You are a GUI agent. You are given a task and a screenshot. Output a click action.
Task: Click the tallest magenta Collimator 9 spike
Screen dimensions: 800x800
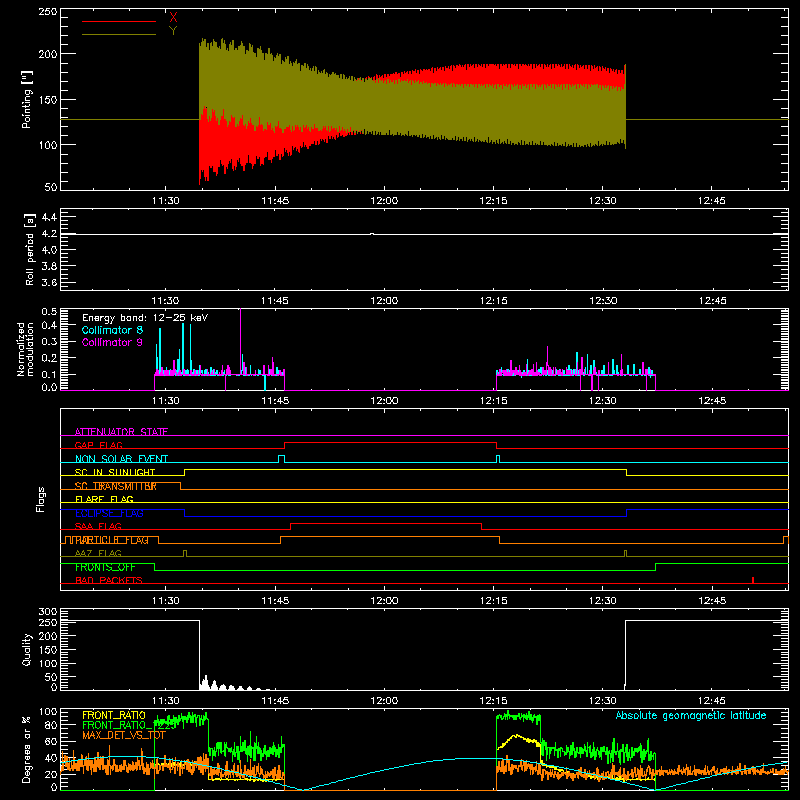(240, 342)
